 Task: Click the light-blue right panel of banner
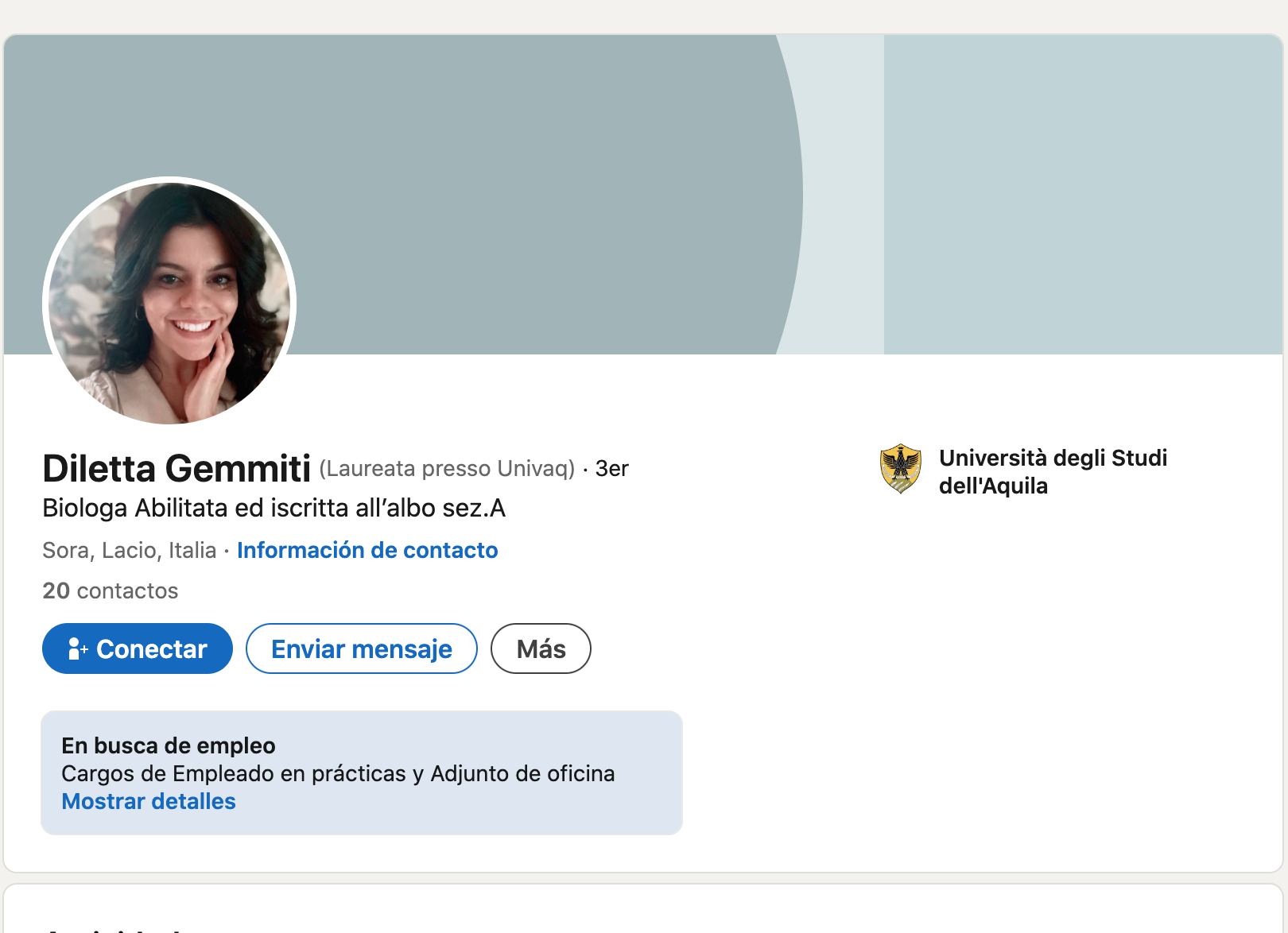1081,191
